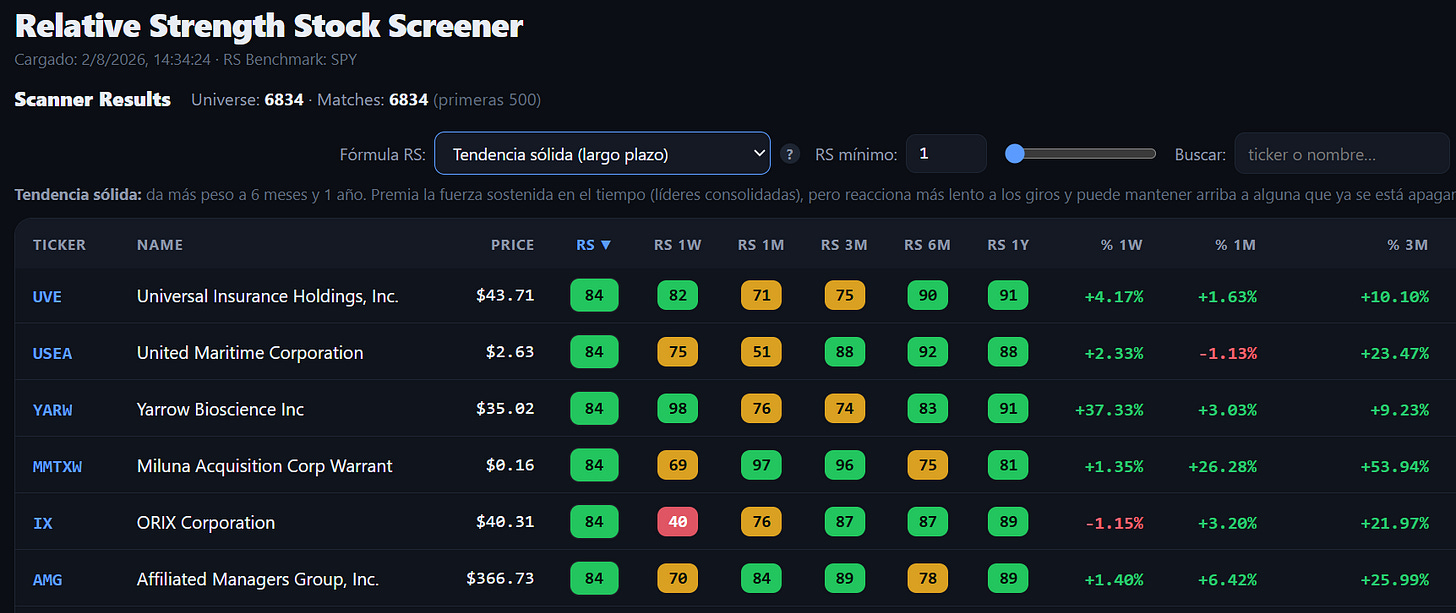Sort table by PRICE column
The height and width of the screenshot is (613, 1456).
[513, 245]
